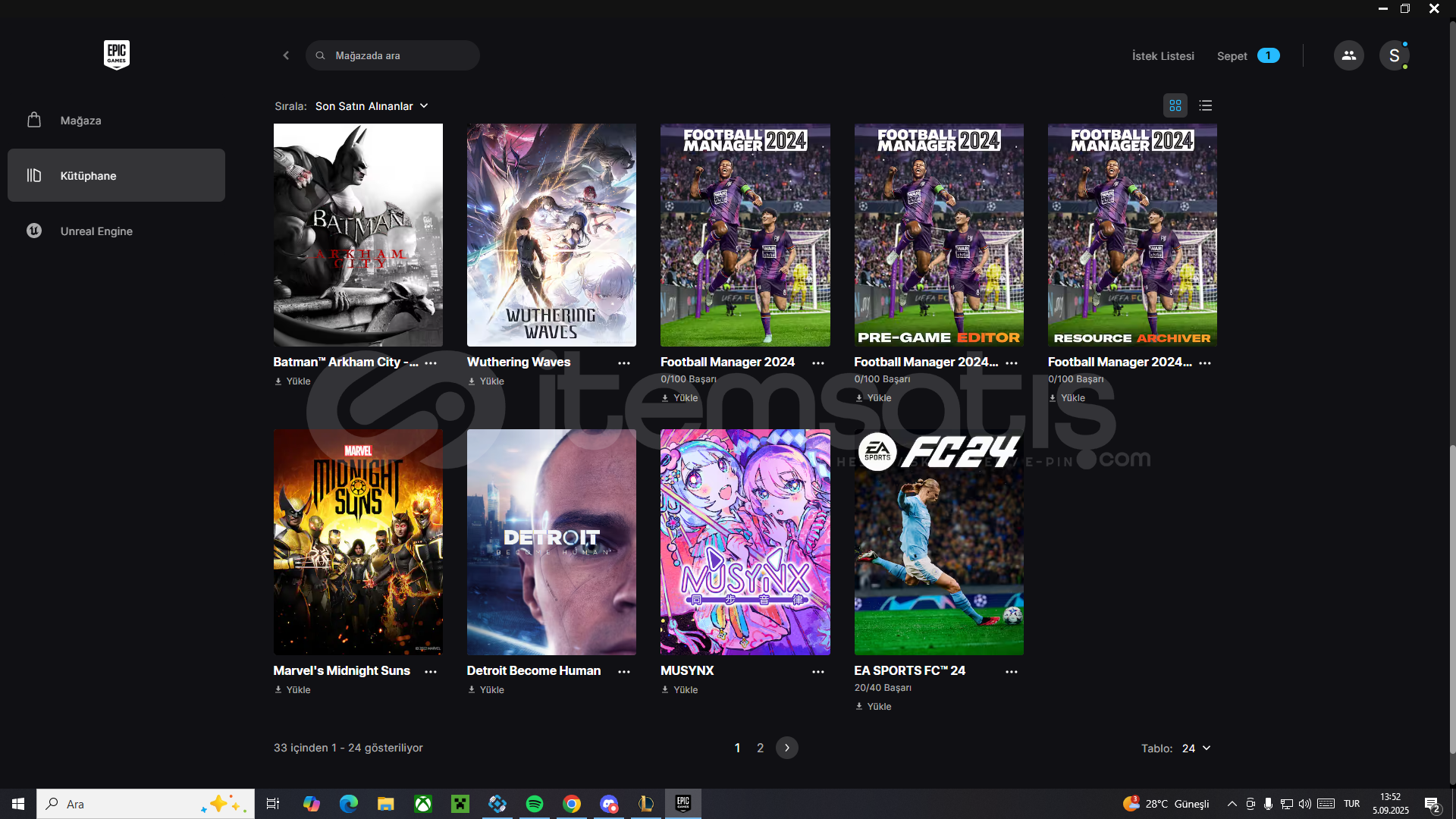Click the window vertical scrollbar

tap(1452, 599)
